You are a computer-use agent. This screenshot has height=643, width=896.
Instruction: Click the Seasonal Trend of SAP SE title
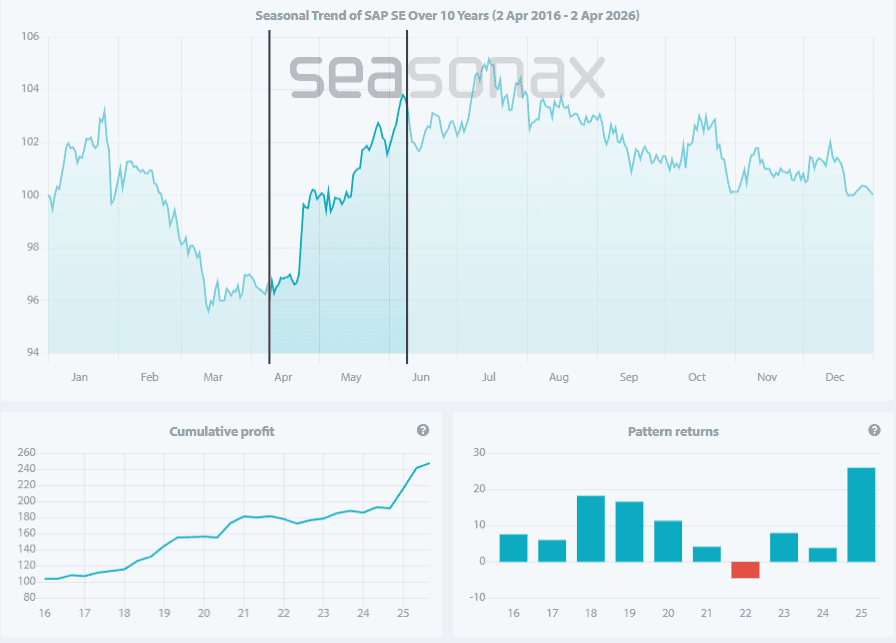coord(447,16)
